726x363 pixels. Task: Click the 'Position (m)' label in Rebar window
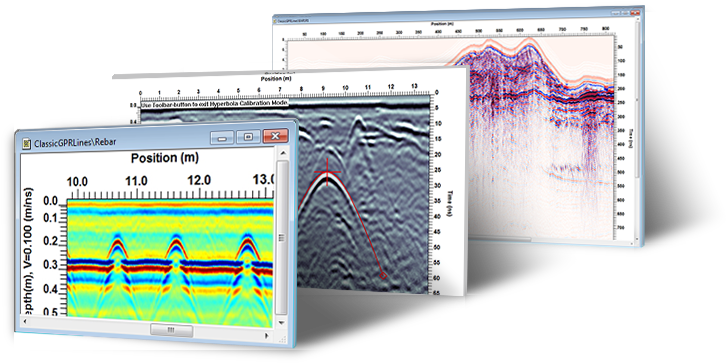164,158
